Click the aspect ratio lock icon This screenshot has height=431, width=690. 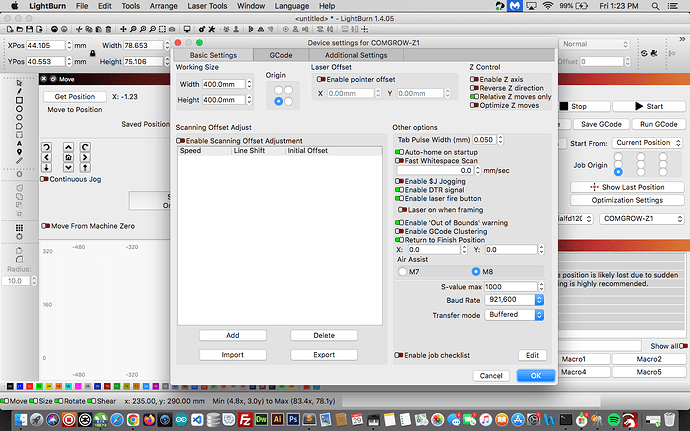[92, 53]
